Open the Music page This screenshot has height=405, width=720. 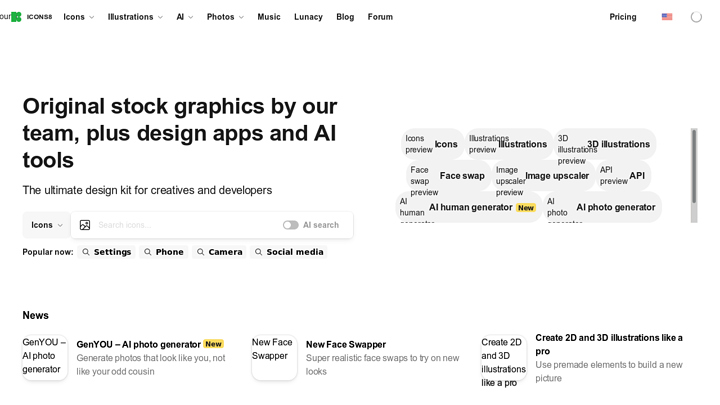pyautogui.click(x=269, y=17)
